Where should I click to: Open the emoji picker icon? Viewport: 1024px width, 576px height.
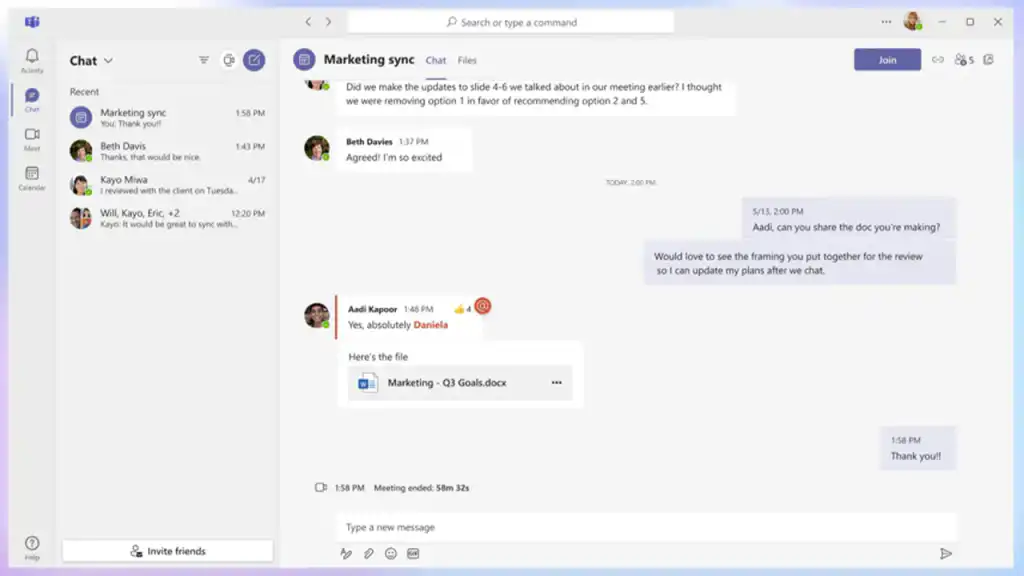click(391, 553)
